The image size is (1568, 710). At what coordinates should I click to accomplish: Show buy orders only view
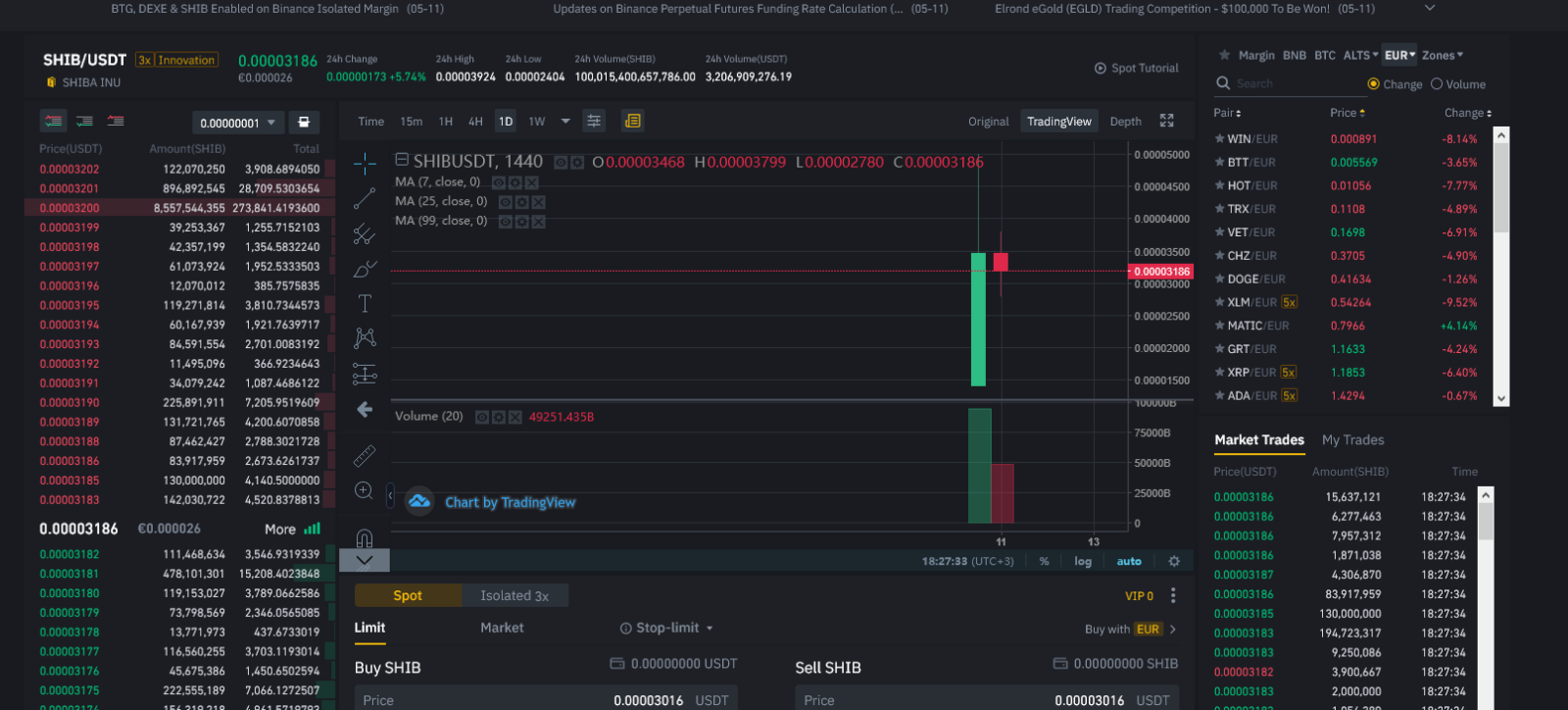point(85,121)
